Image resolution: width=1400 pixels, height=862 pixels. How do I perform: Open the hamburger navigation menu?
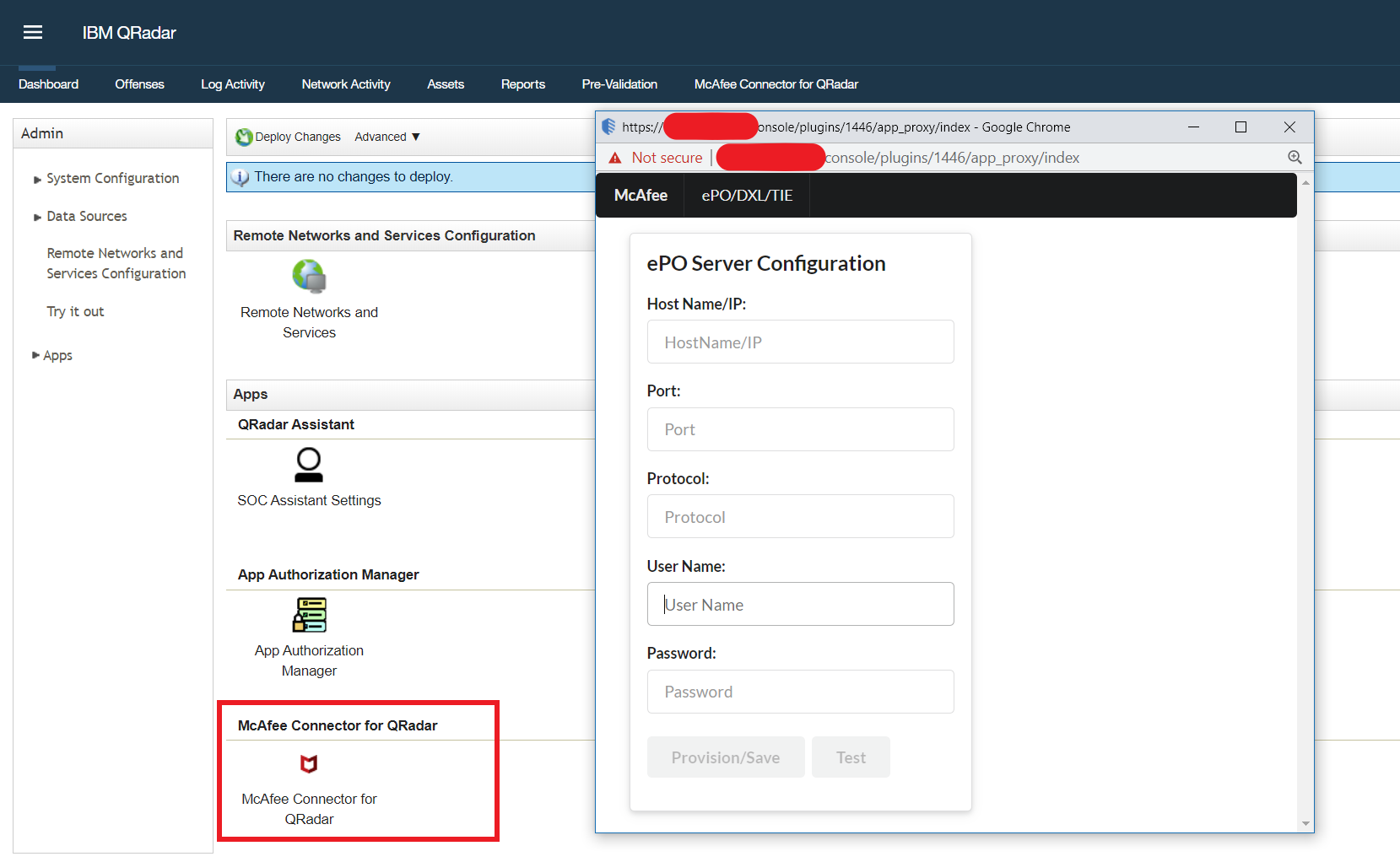click(x=33, y=32)
